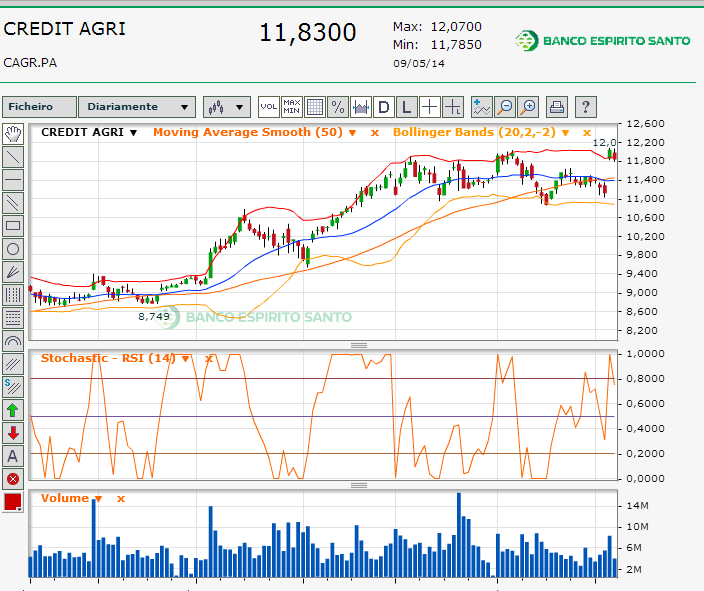Click the chart width range icon

[361, 107]
